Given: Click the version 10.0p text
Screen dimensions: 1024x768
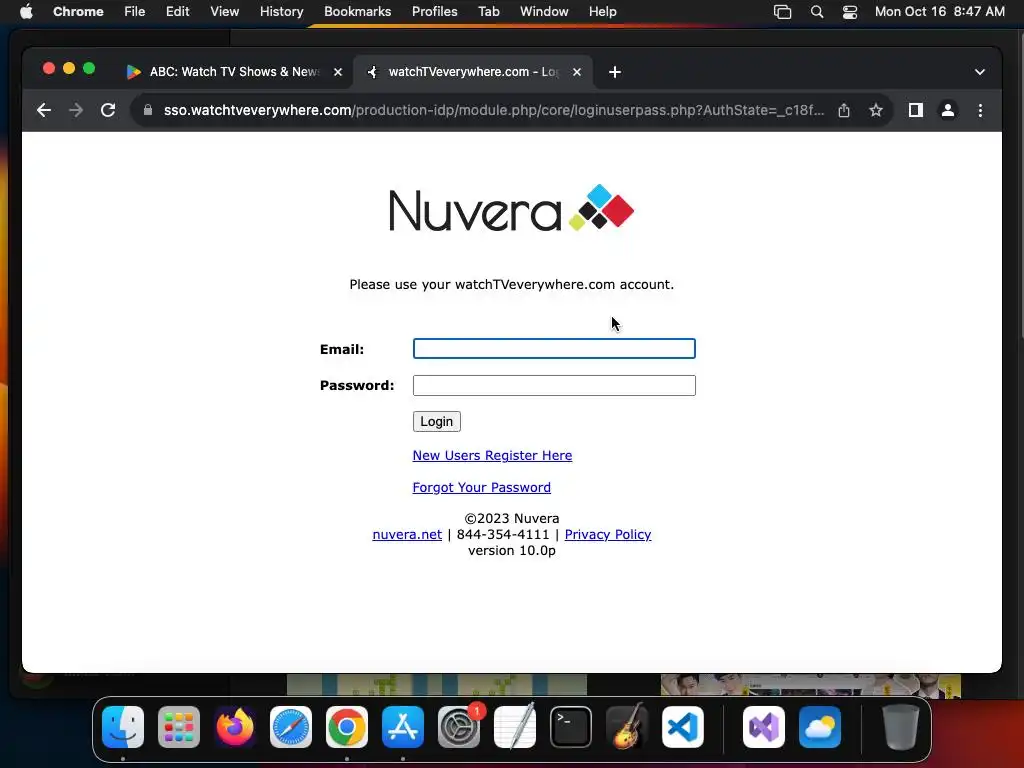Looking at the screenshot, I should [512, 551].
